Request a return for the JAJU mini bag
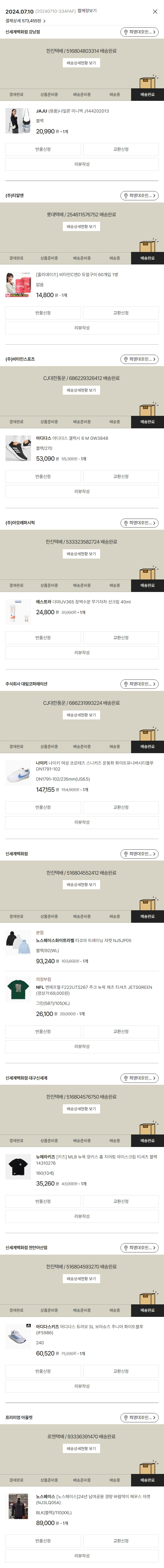Screen dimensions: 164x1568 point(43,149)
